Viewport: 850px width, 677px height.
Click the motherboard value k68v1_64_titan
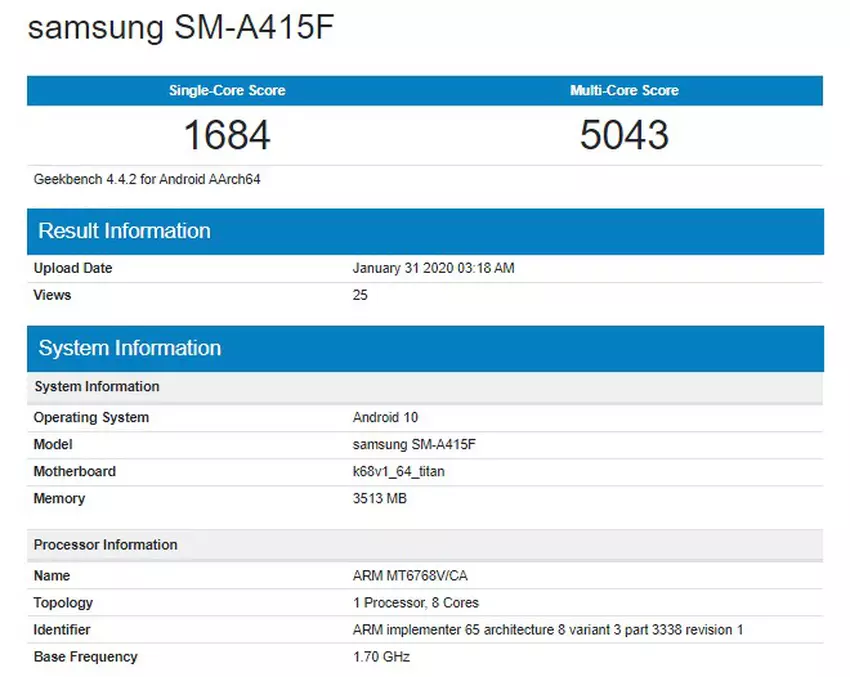click(399, 471)
